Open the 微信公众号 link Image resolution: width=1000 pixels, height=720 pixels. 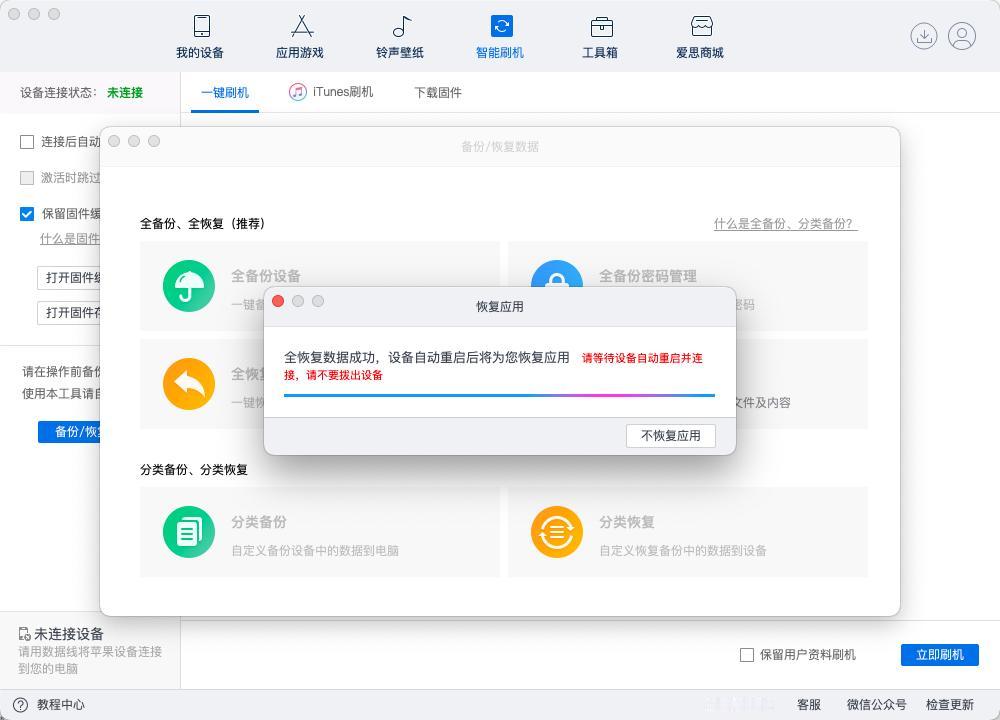pos(876,705)
